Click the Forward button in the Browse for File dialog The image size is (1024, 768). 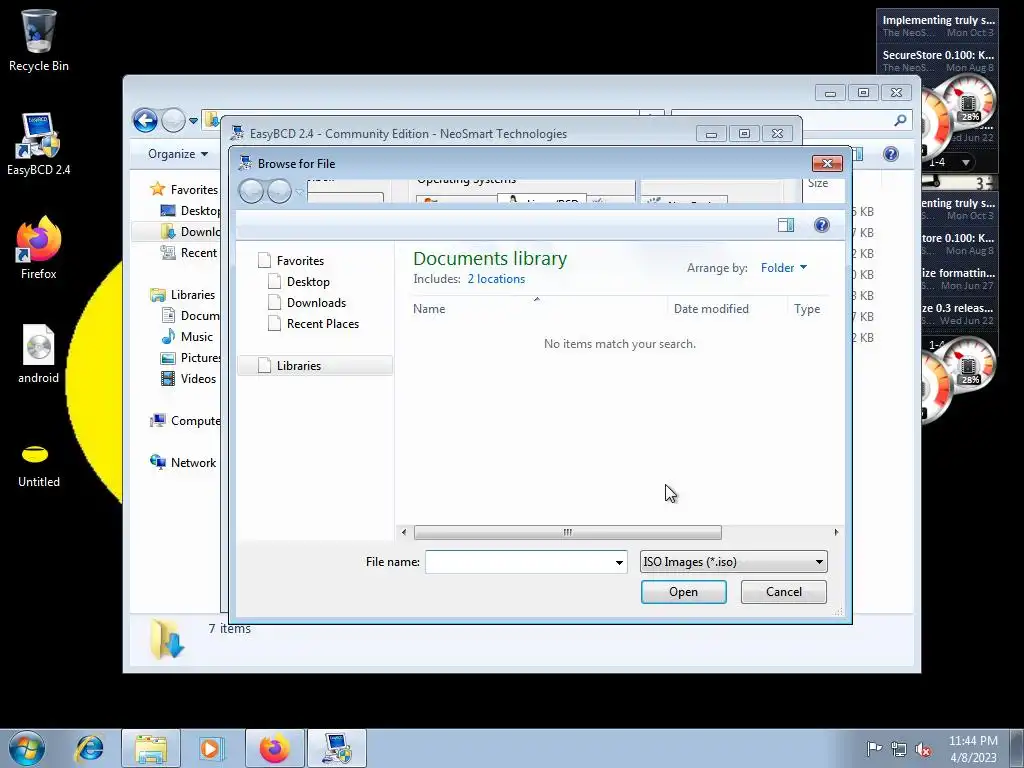(280, 191)
